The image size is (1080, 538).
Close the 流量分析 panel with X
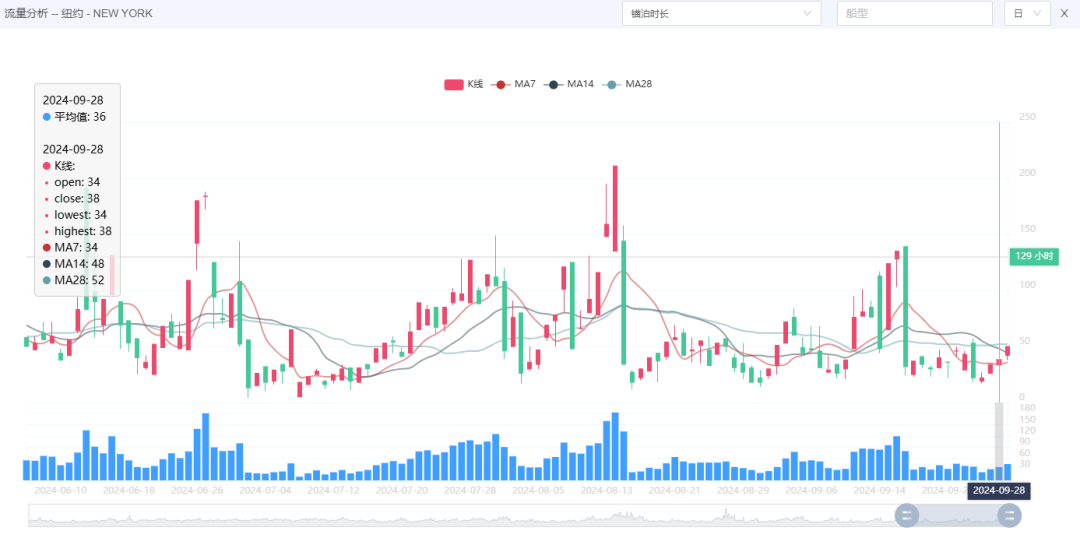tap(1064, 13)
